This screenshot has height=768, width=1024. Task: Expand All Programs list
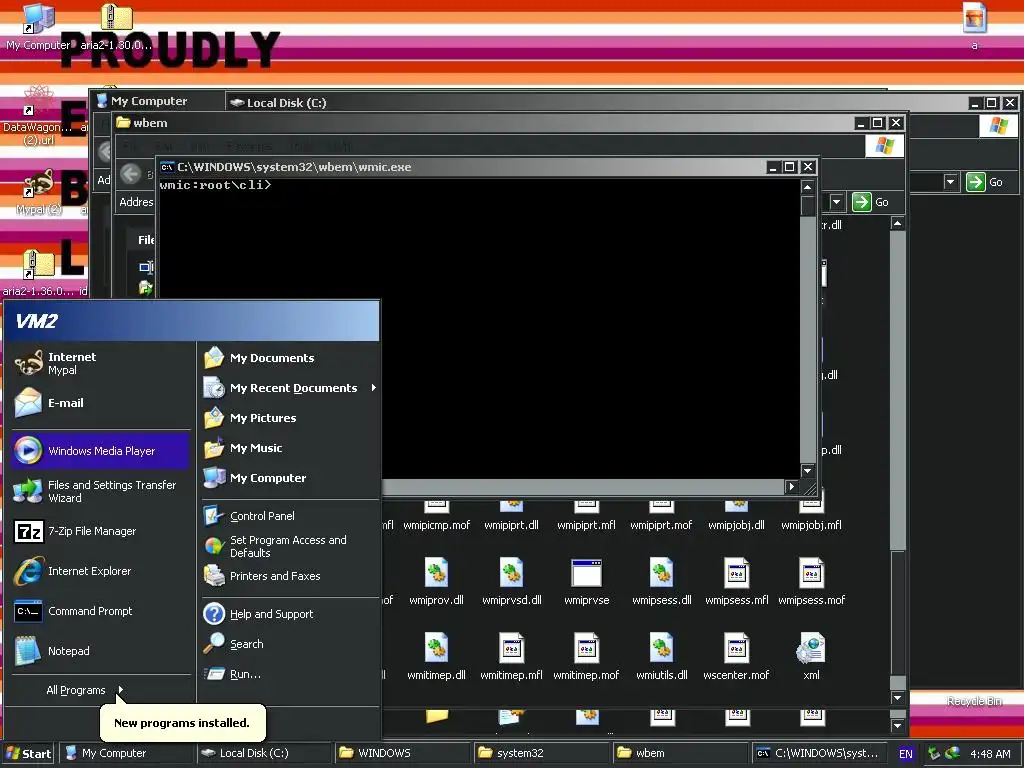85,690
